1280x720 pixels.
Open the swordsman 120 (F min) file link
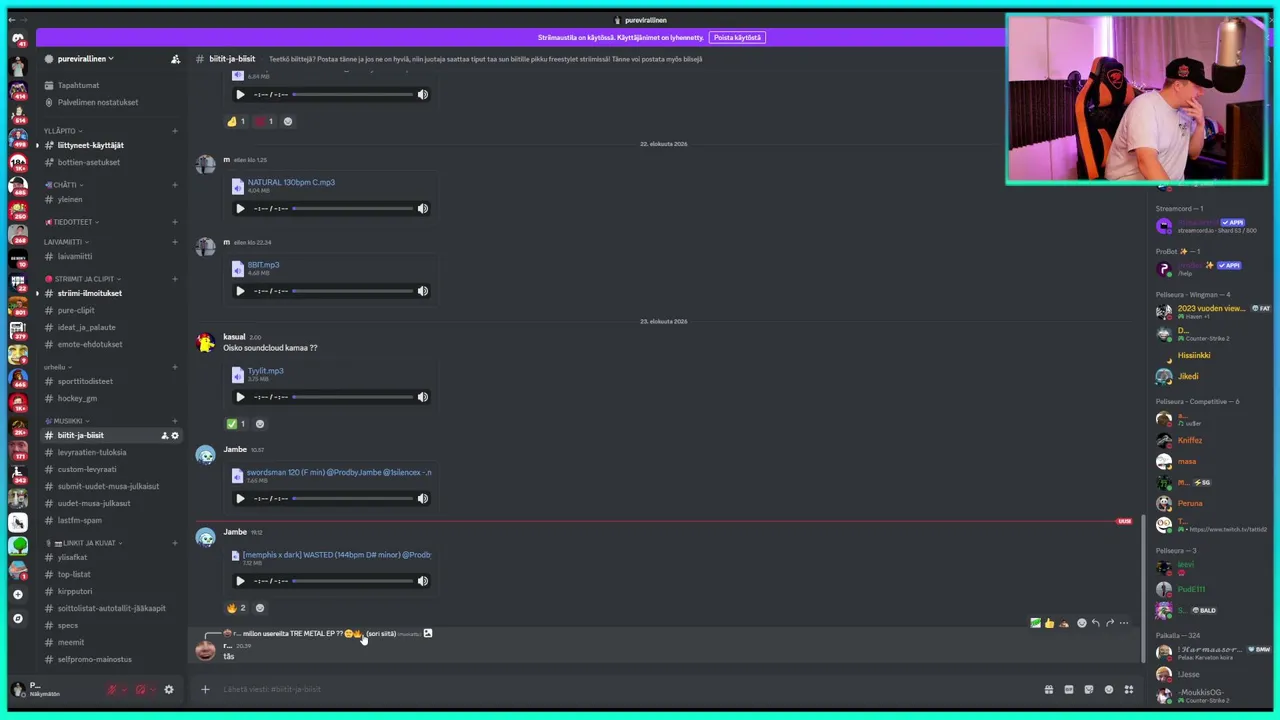(x=339, y=472)
